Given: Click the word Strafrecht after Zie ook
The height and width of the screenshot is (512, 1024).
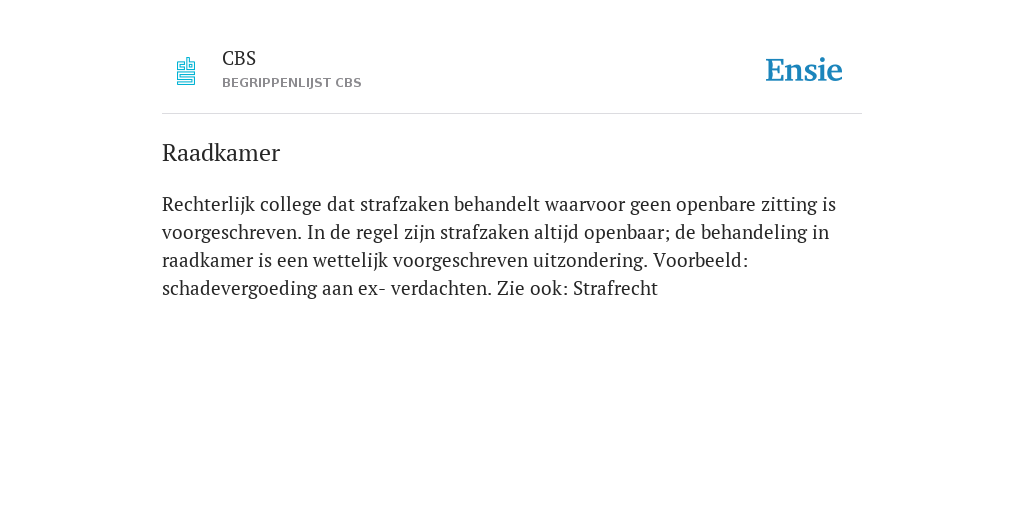Looking at the screenshot, I should 615,289.
